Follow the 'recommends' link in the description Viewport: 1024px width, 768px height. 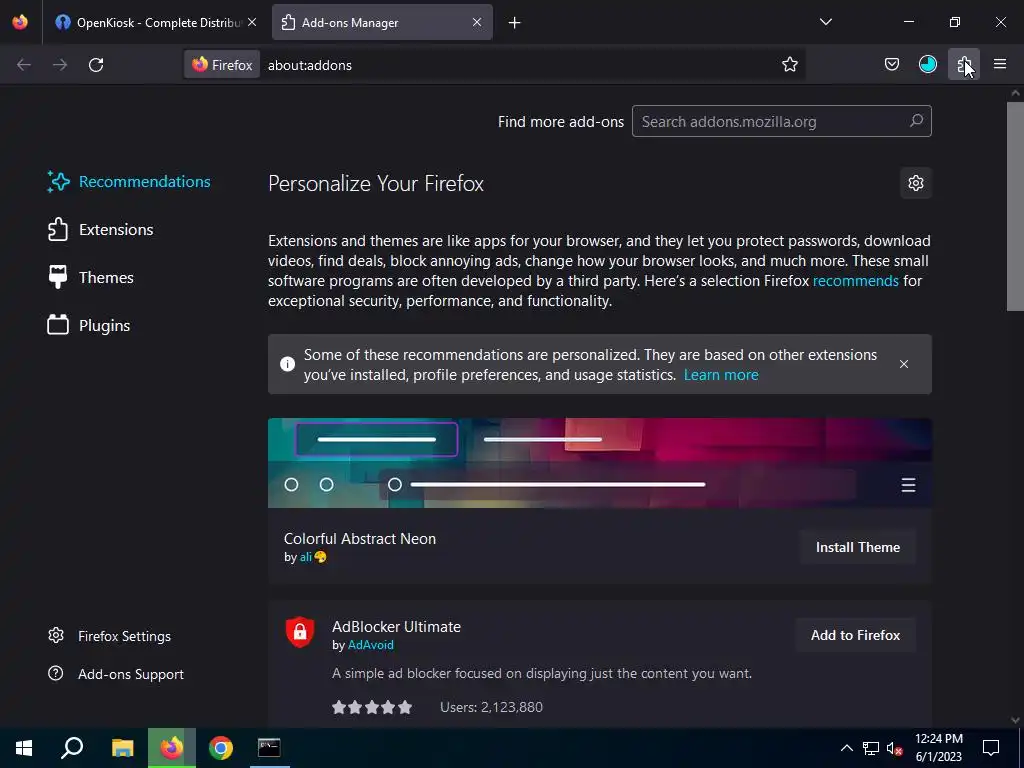click(856, 281)
